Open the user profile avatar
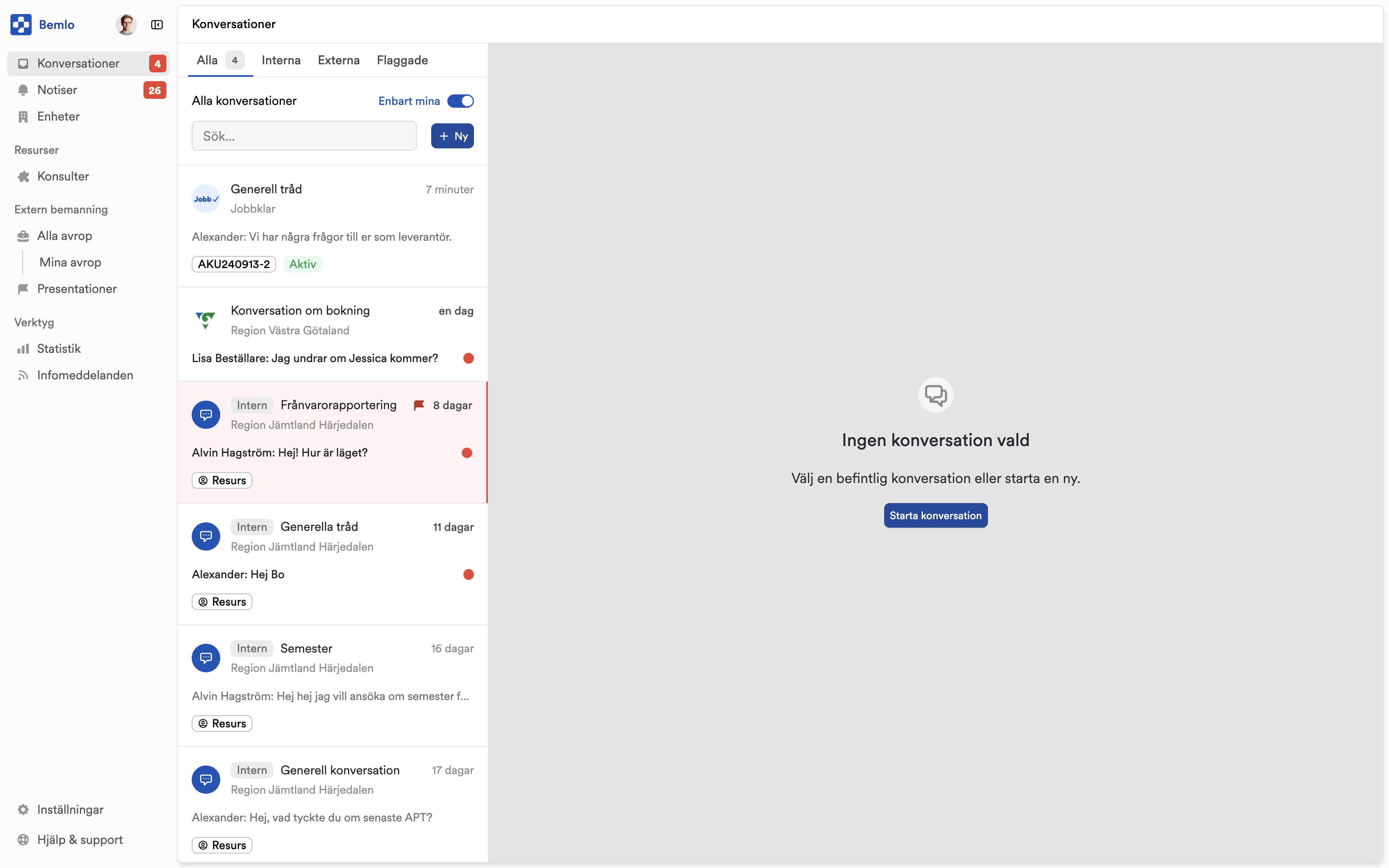Image resolution: width=1389 pixels, height=868 pixels. click(x=126, y=25)
